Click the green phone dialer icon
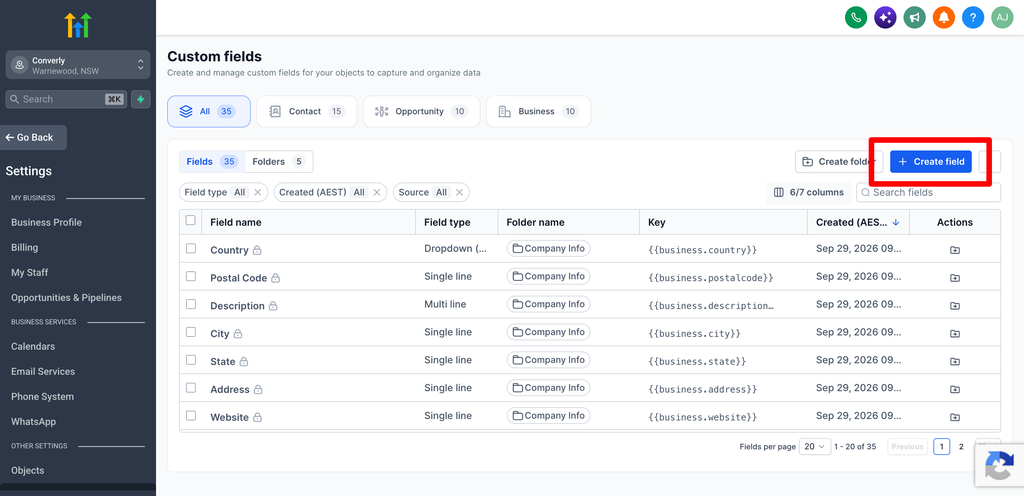 point(856,18)
